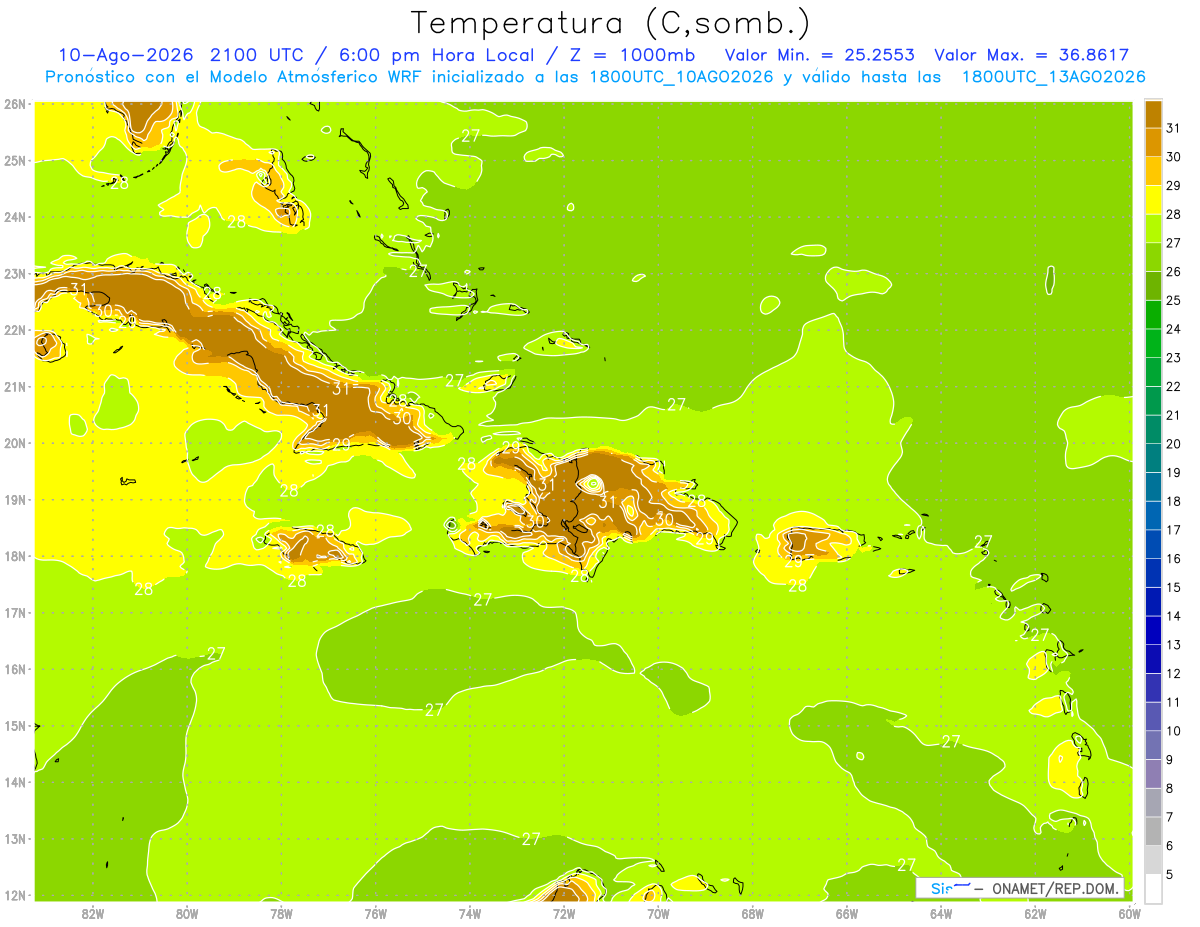The width and height of the screenshot is (1200, 927).
Task: Click the "30" label in the color legend
Action: 1173,157
